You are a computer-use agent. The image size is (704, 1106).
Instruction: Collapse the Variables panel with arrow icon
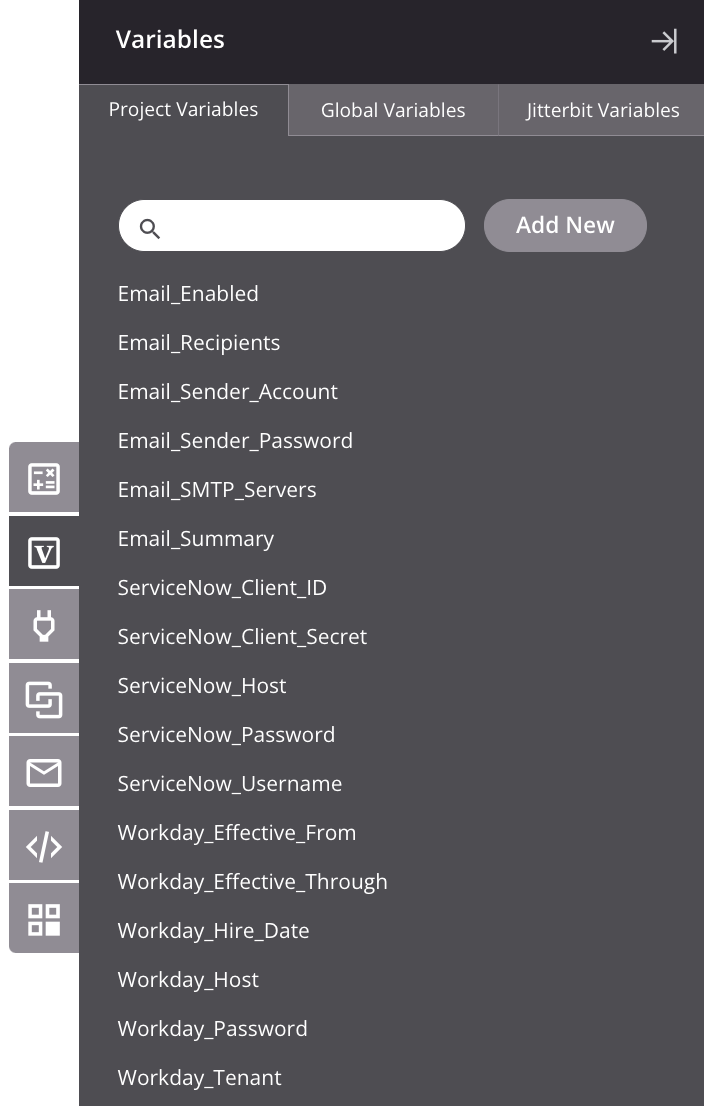coord(664,41)
